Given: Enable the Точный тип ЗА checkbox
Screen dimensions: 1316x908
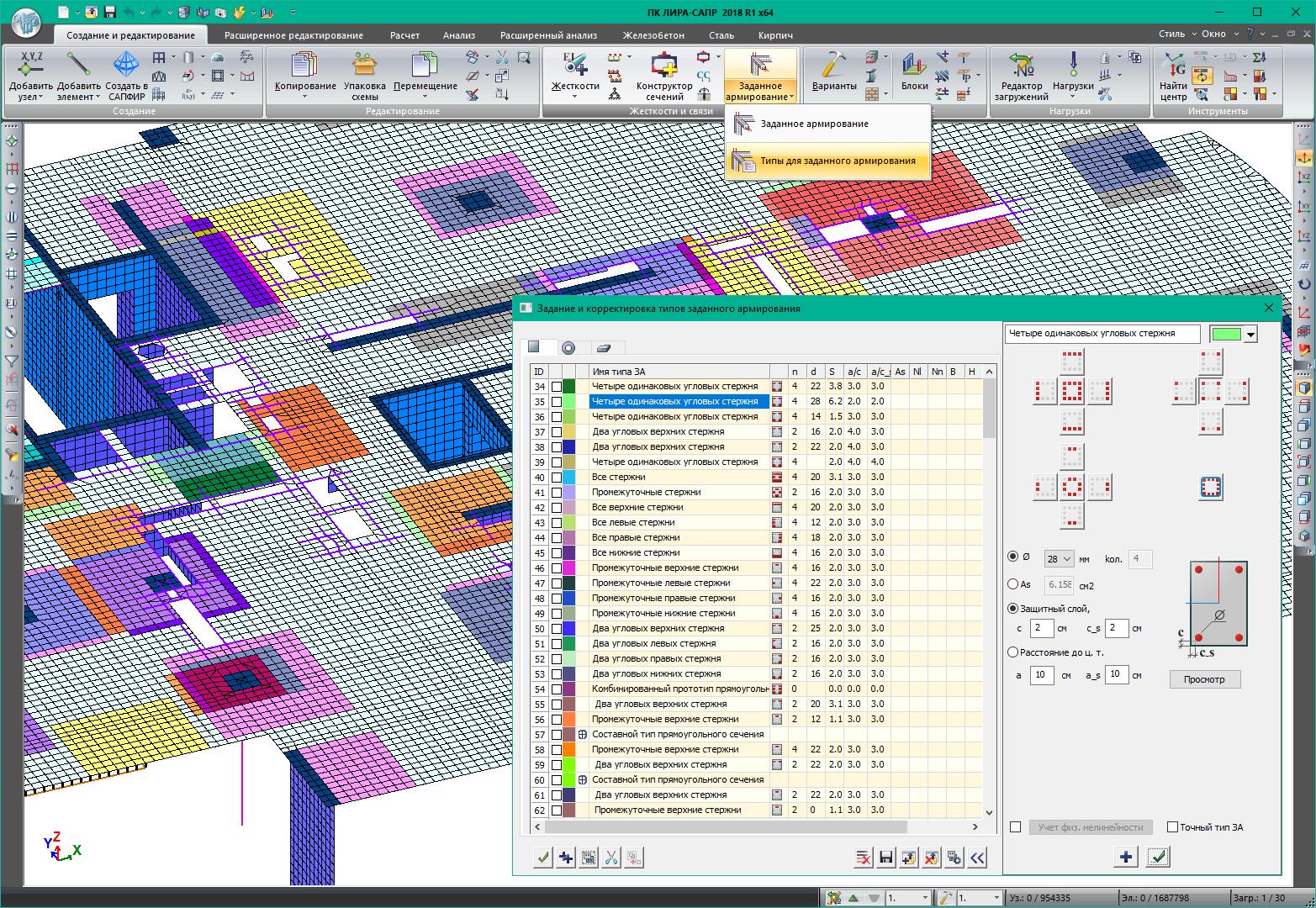Looking at the screenshot, I should tap(1171, 827).
